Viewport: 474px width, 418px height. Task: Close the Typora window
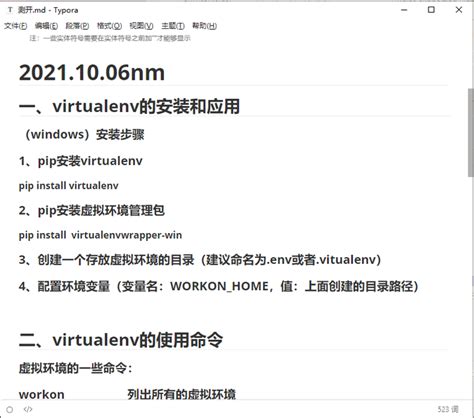pos(459,10)
